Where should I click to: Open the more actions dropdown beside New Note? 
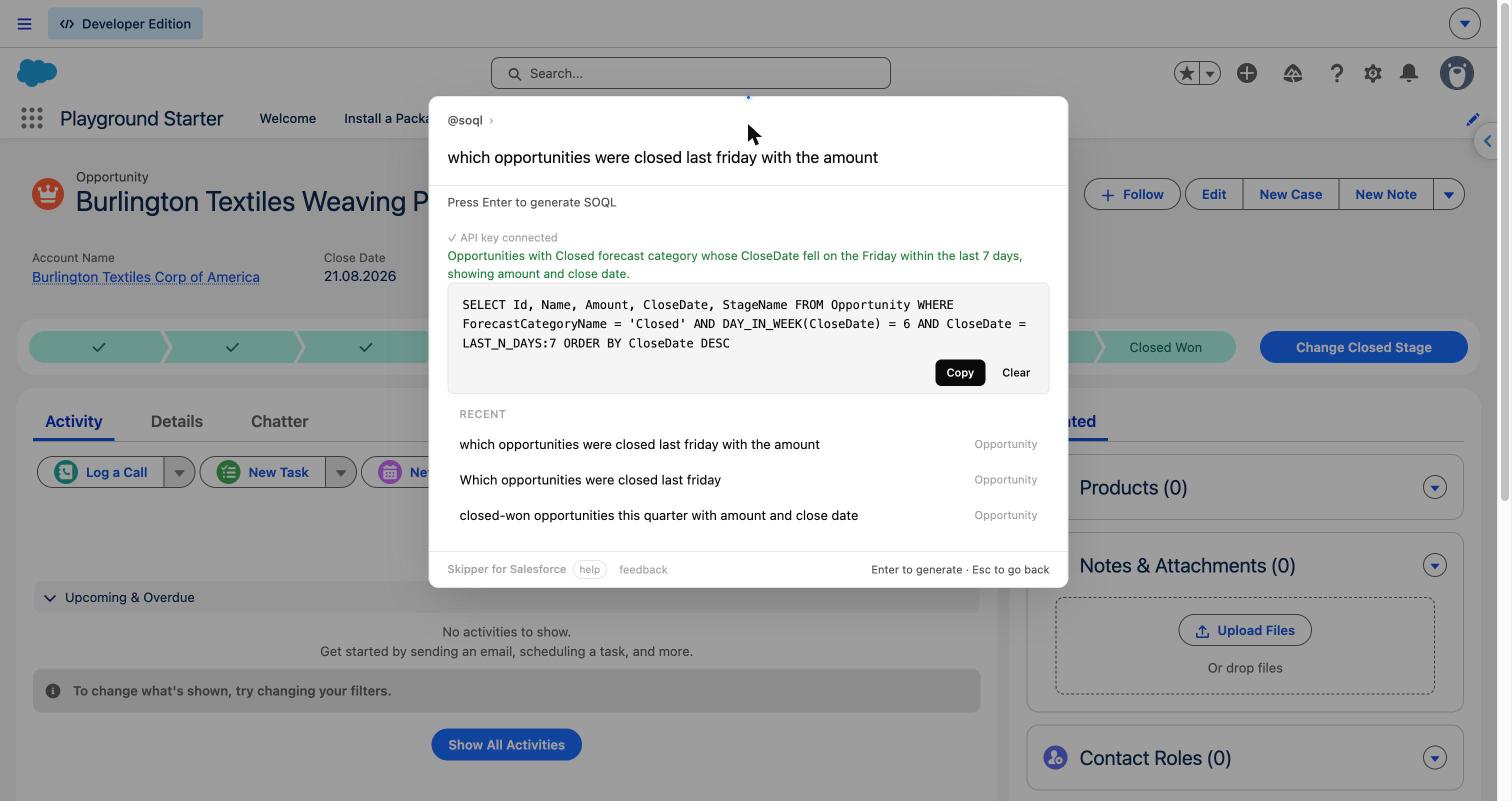coord(1449,194)
